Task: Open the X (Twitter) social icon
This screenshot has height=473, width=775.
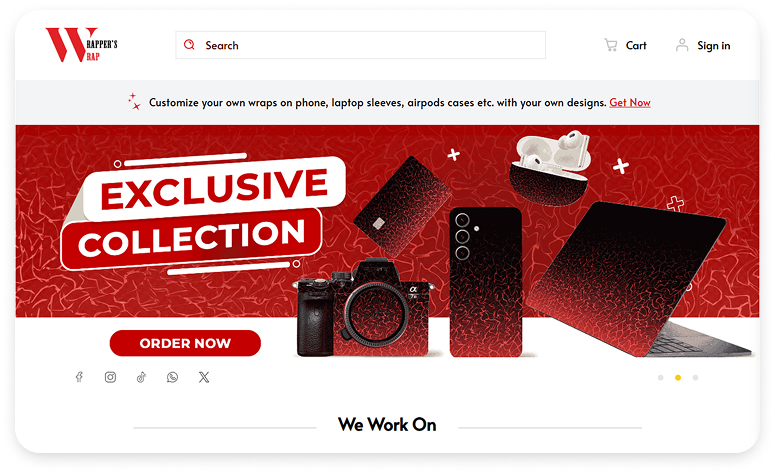Action: tap(204, 377)
